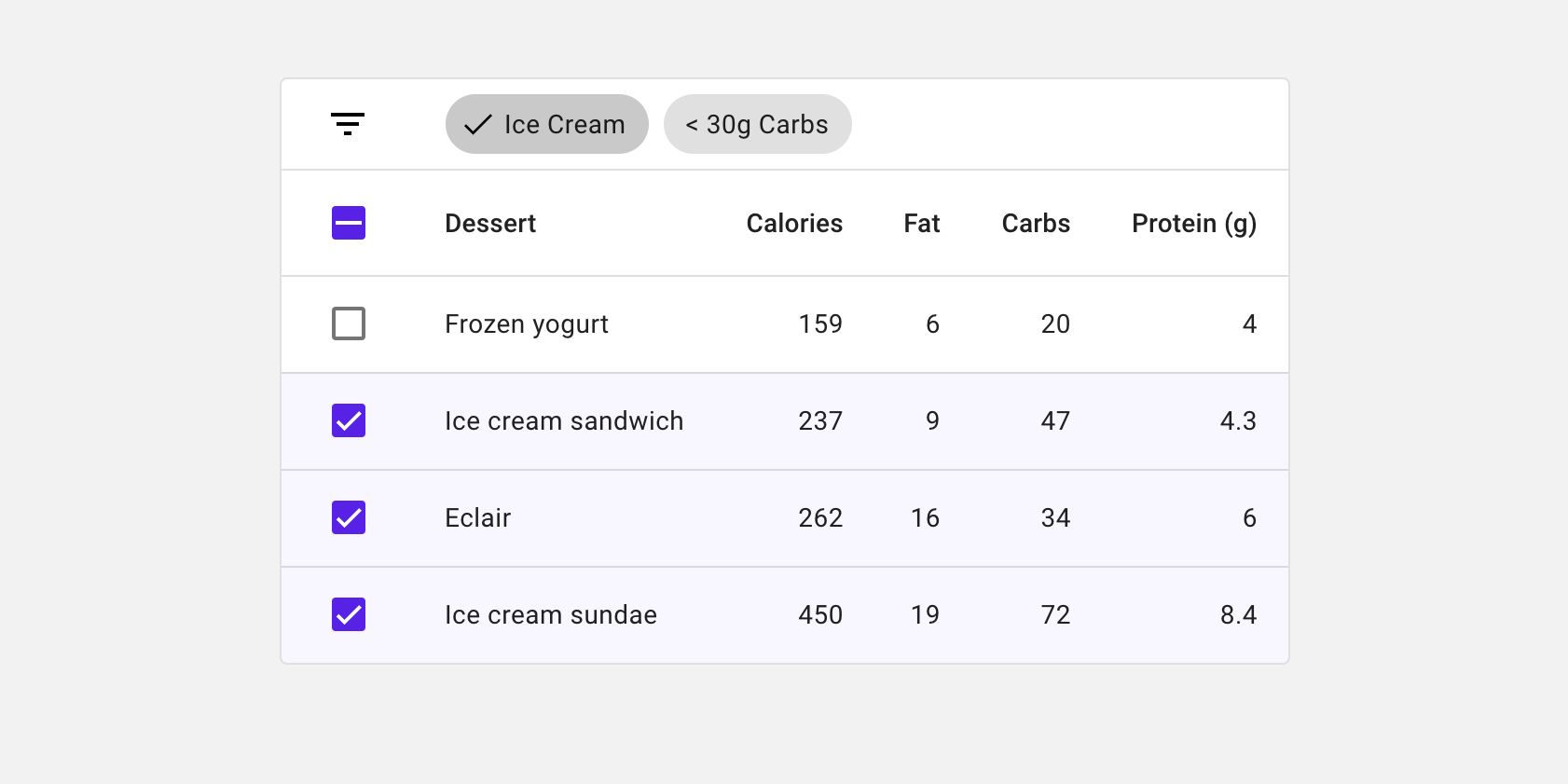Screen dimensions: 1568x784
Task: Deselect the Ice cream sundae checkbox
Action: (x=349, y=614)
